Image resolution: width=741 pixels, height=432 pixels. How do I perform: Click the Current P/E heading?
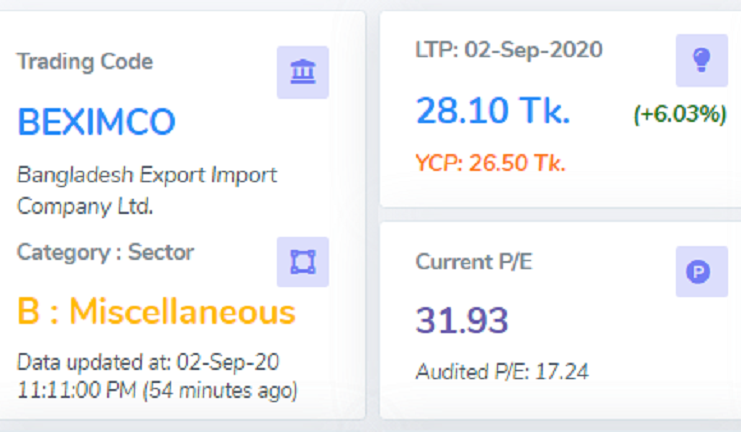point(474,263)
